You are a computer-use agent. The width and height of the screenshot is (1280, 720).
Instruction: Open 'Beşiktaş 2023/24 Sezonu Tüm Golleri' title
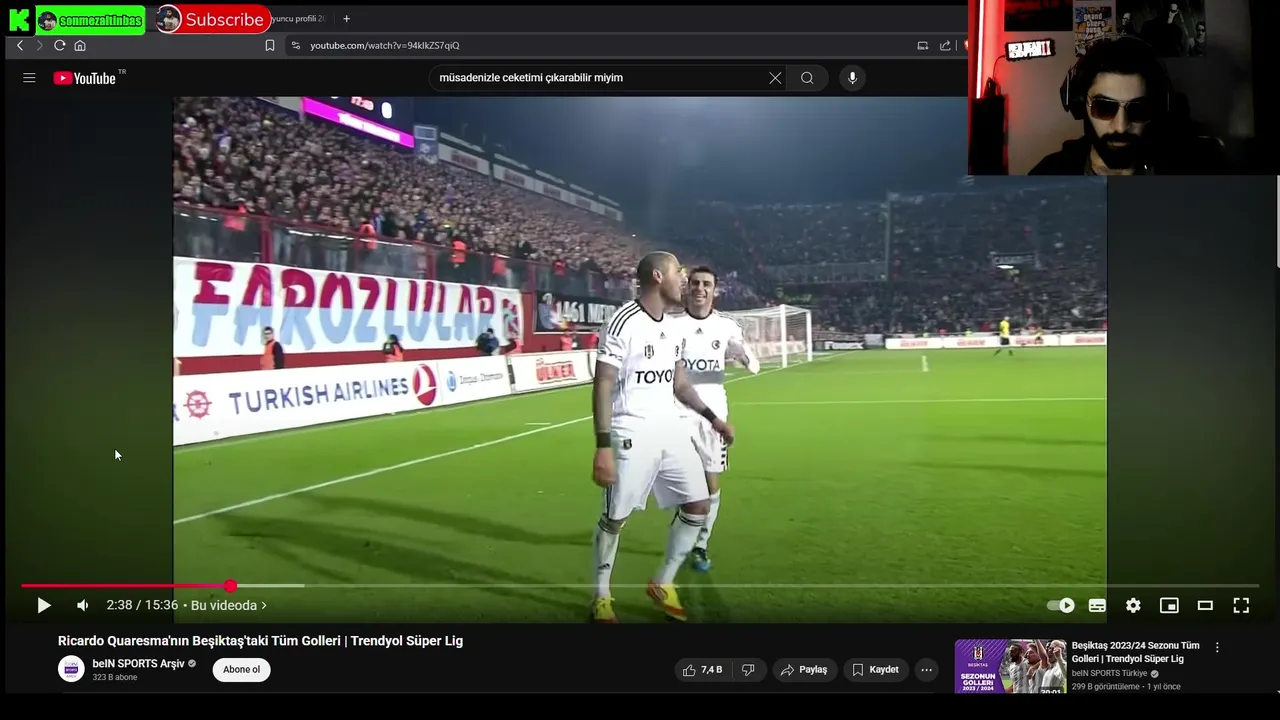pos(1136,652)
